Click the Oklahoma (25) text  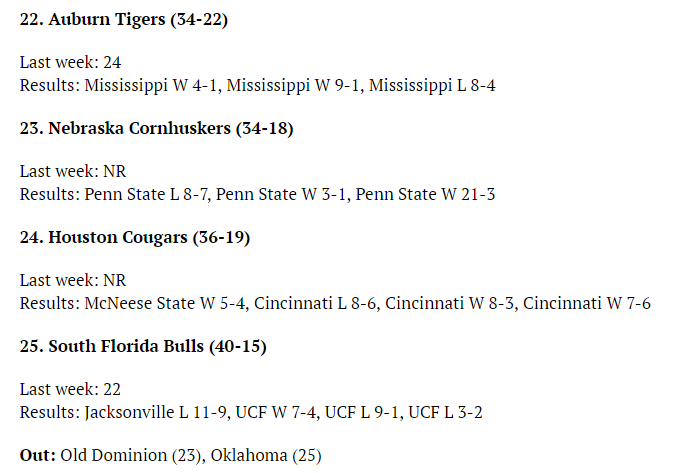pyautogui.click(x=266, y=455)
